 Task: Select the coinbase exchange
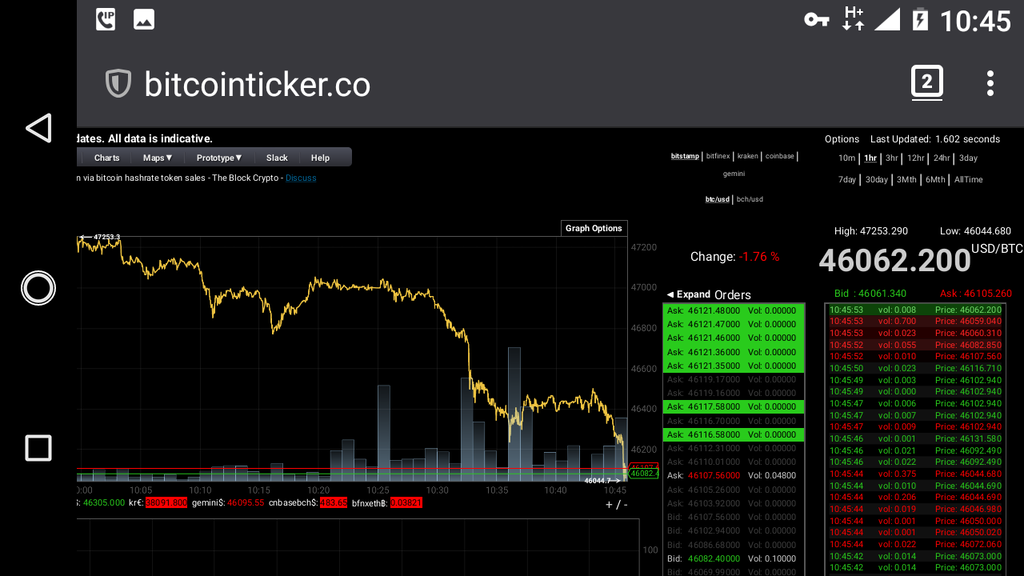pos(780,156)
